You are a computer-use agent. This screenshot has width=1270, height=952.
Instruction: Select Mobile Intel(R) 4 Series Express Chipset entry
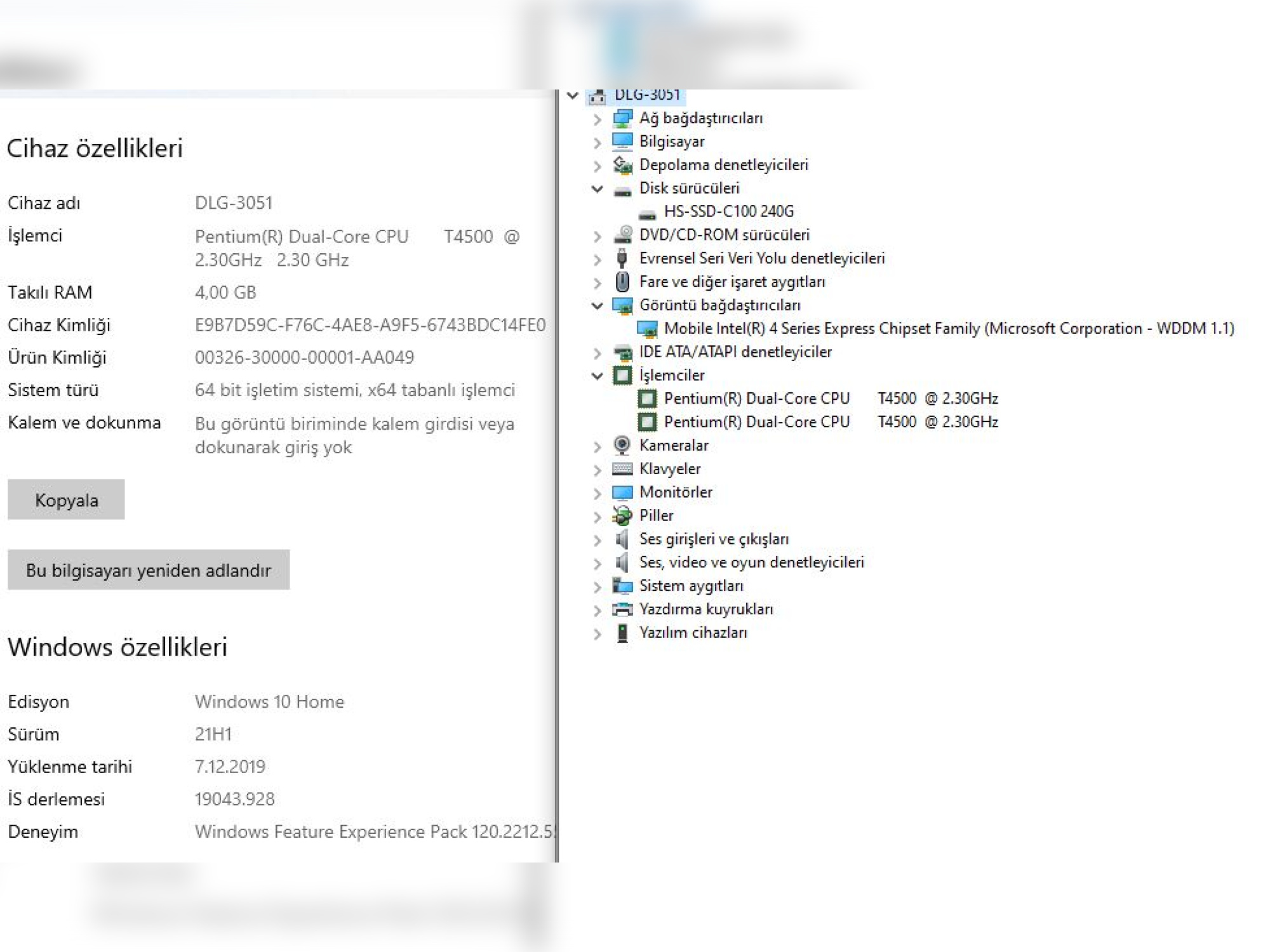[x=949, y=328]
